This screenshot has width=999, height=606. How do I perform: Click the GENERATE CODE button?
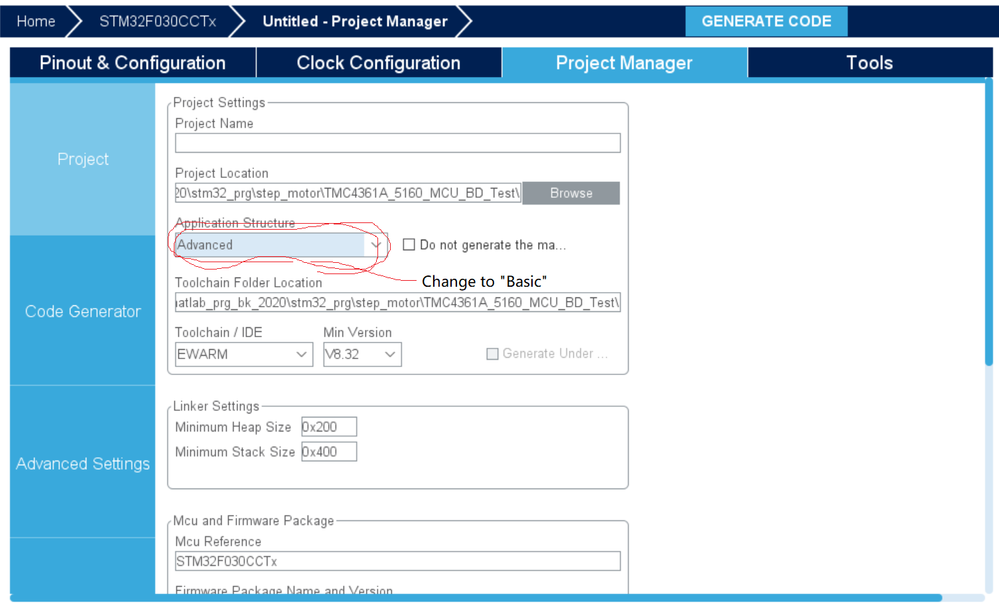click(x=766, y=22)
